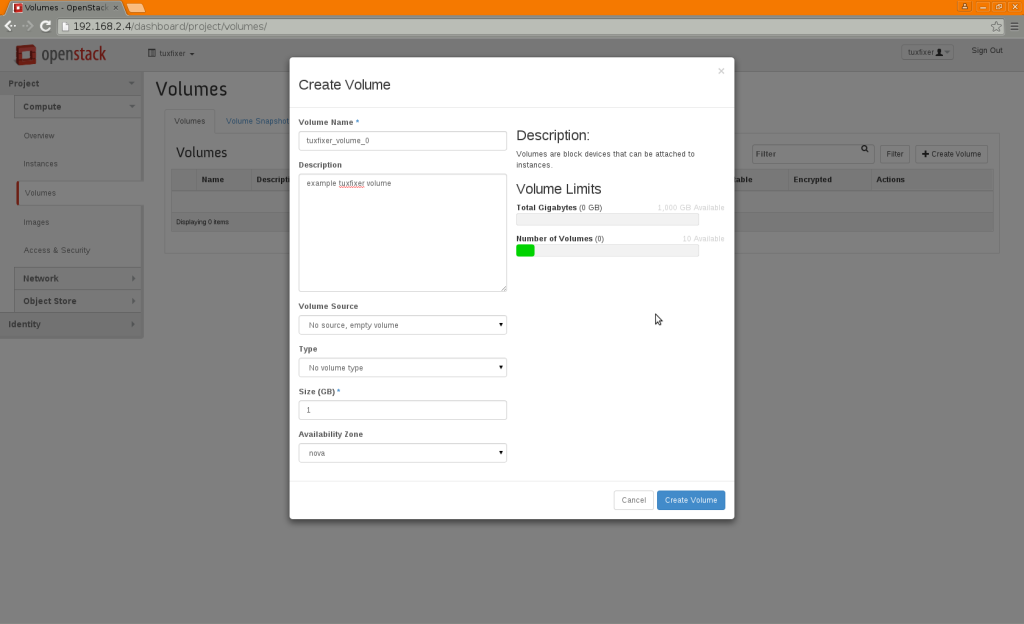Screen dimensions: 1024x624
Task: Open the Type dropdown
Action: pyautogui.click(x=402, y=367)
